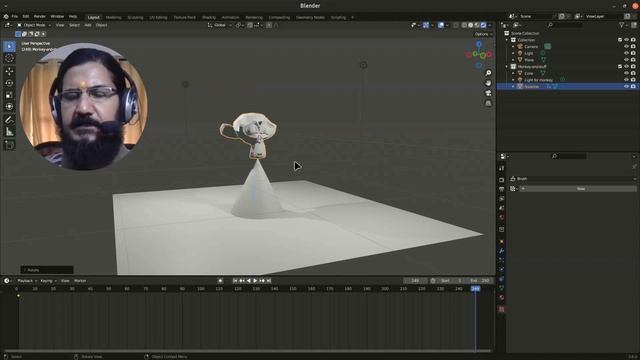Click the blue current frame marker
640x360 pixels.
tap(476, 289)
